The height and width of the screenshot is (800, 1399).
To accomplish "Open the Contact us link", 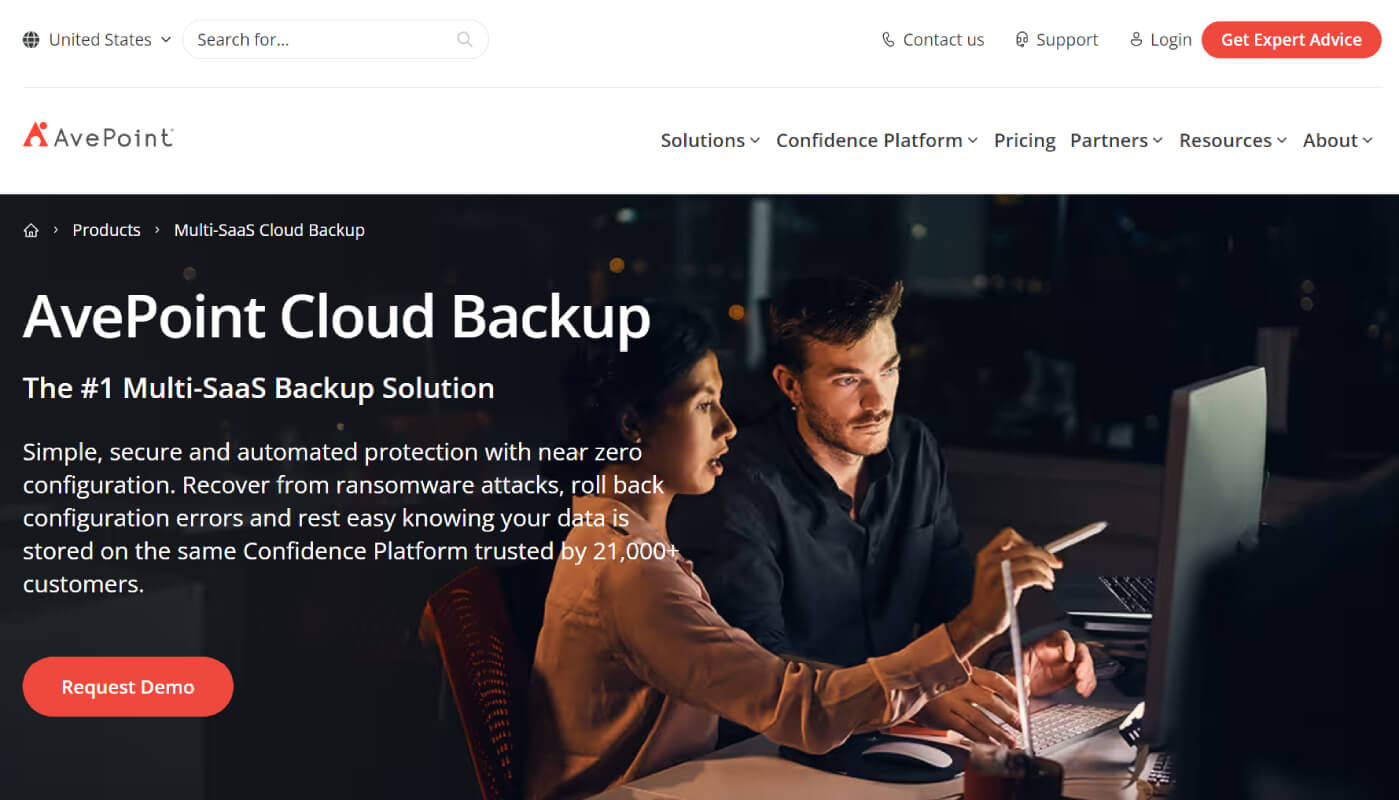I will click(933, 40).
